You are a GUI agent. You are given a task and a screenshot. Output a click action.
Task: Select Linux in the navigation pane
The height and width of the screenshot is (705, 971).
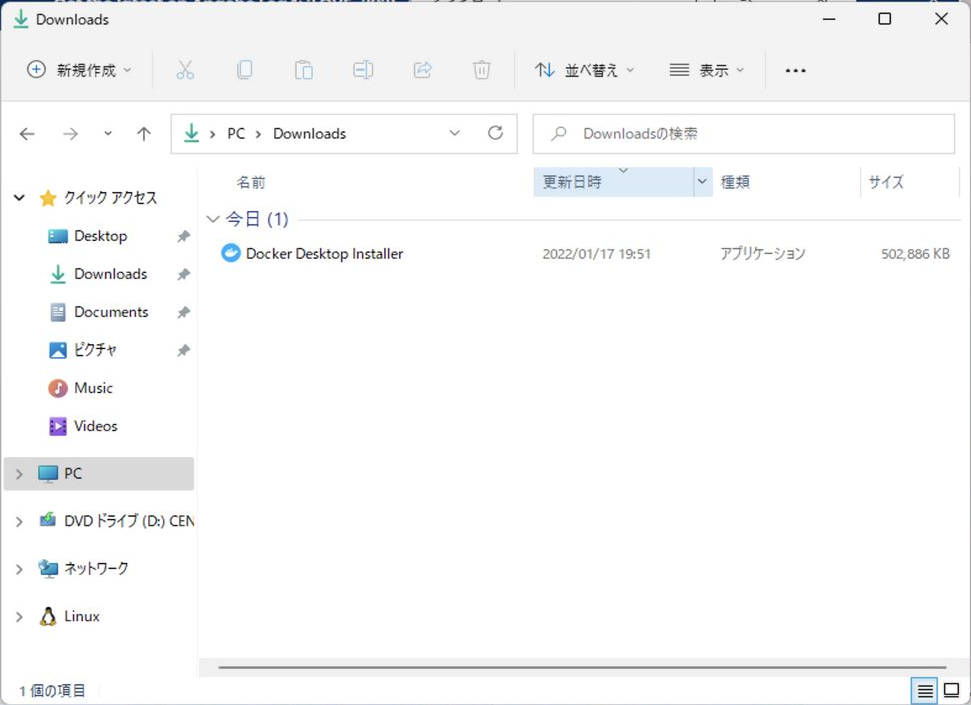81,616
